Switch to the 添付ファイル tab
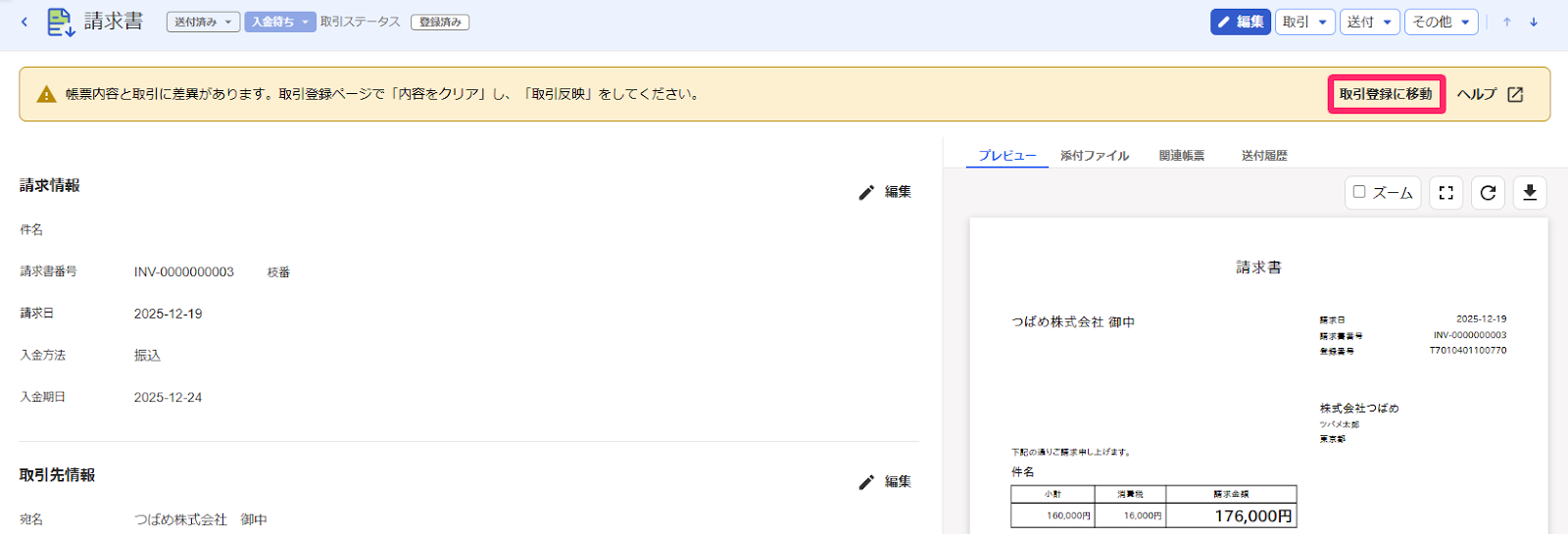Viewport: 1568px width, 534px height. 1095,156
